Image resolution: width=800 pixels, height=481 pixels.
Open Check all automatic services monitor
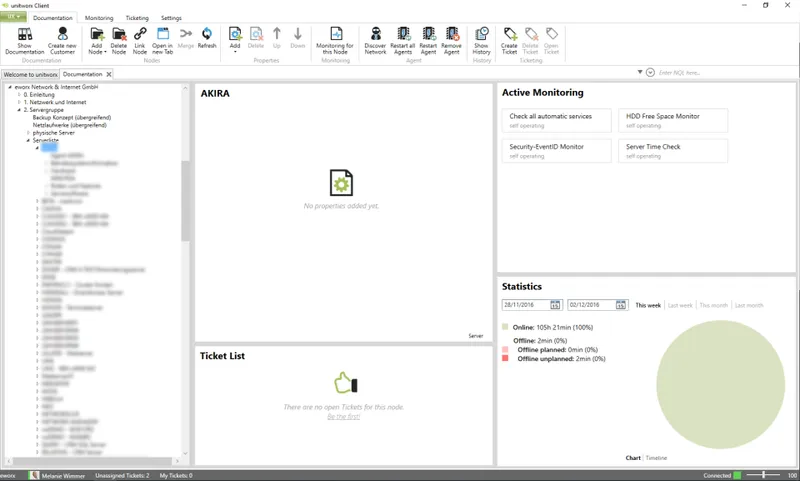click(557, 120)
